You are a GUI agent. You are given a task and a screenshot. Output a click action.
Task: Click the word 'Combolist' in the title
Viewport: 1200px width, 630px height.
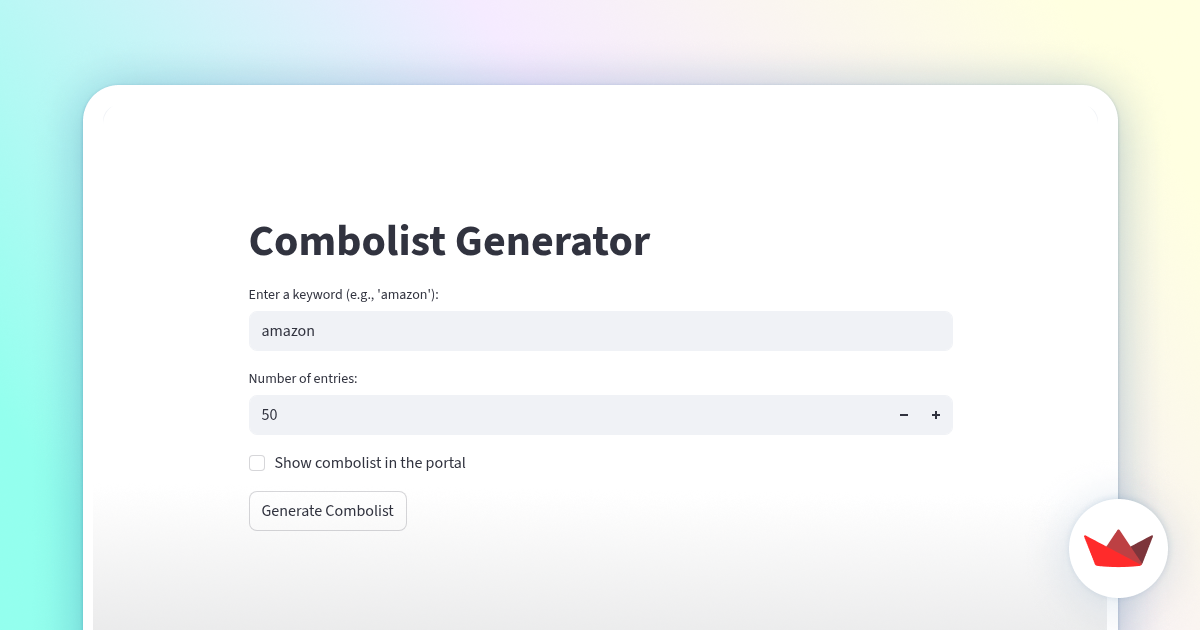point(346,241)
